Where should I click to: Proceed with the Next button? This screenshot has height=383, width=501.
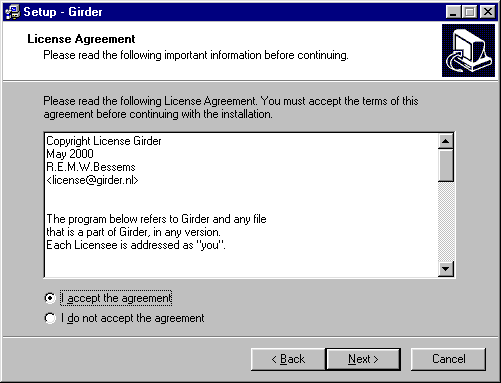point(363,359)
